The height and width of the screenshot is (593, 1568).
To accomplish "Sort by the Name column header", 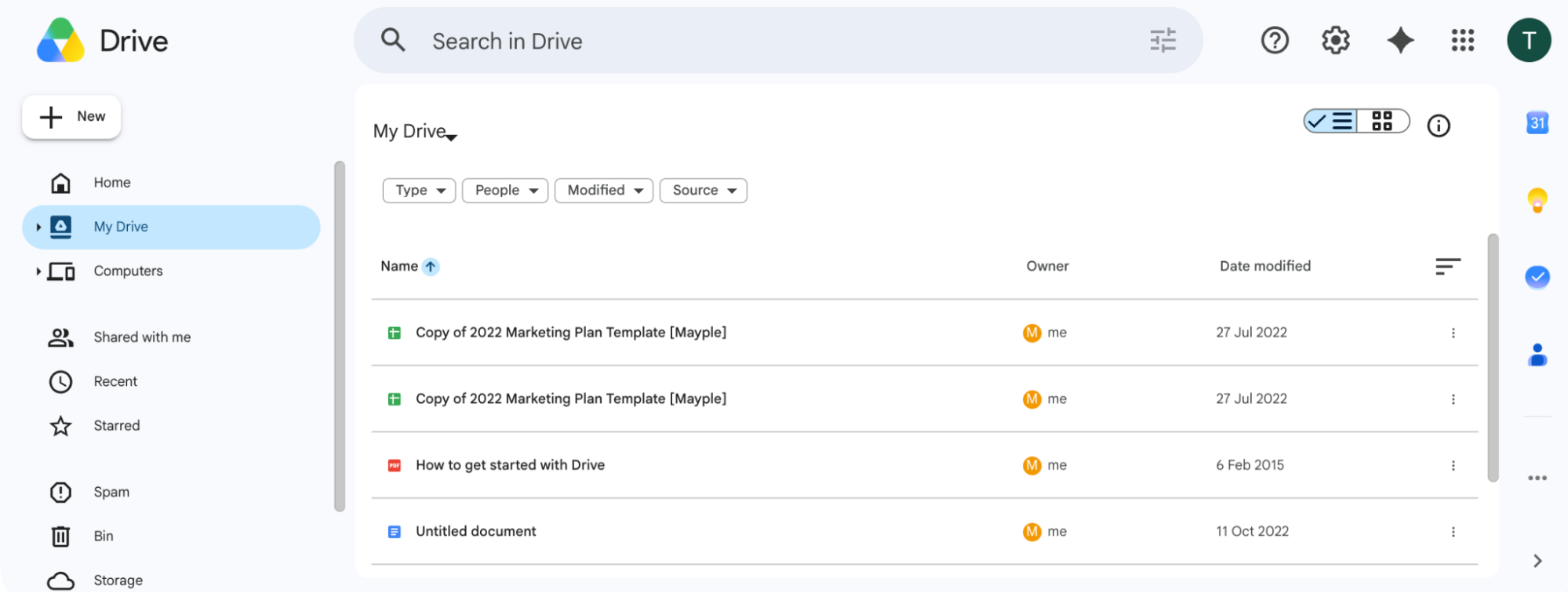I will pyautogui.click(x=398, y=267).
